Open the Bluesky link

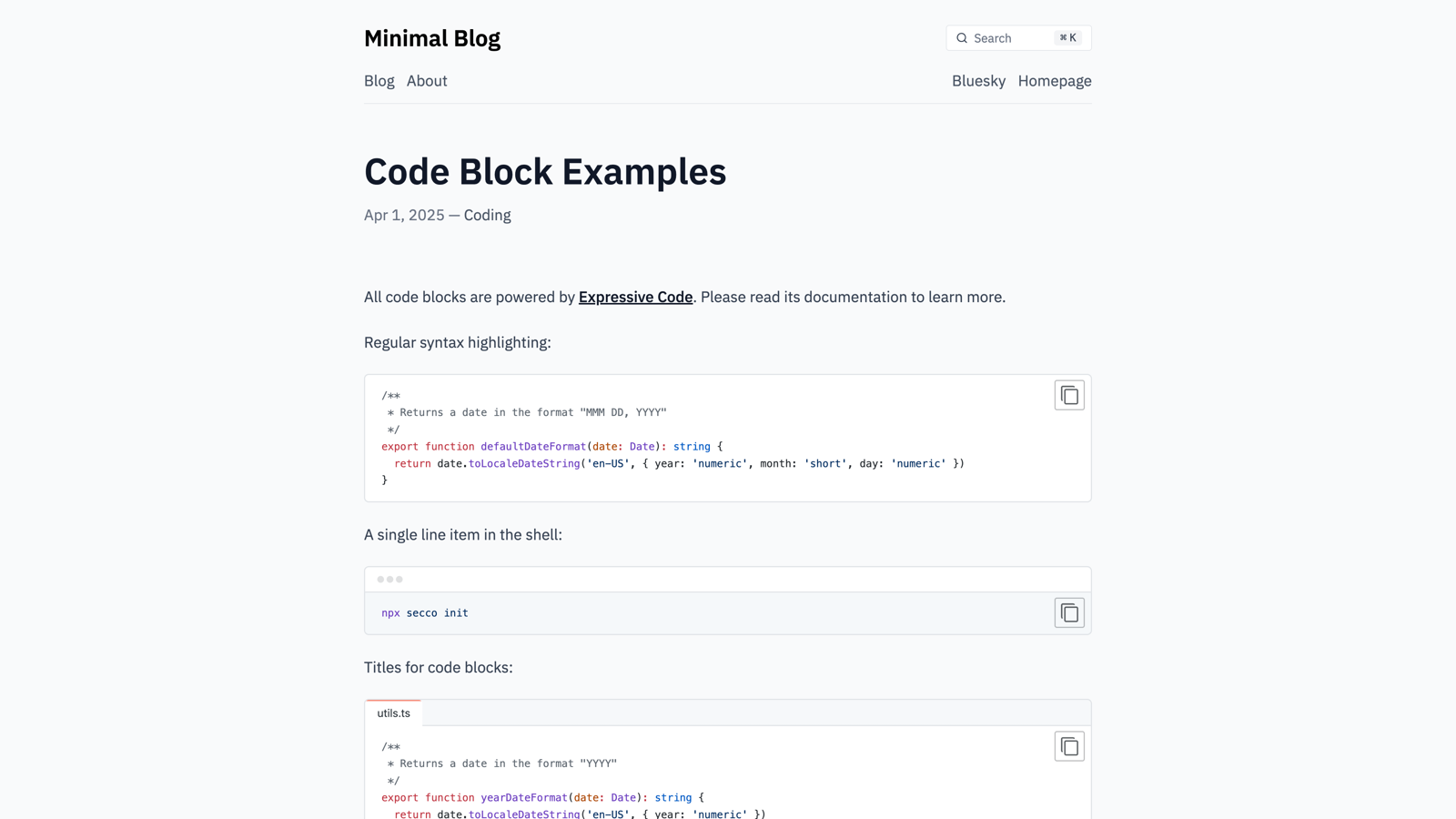click(x=978, y=81)
